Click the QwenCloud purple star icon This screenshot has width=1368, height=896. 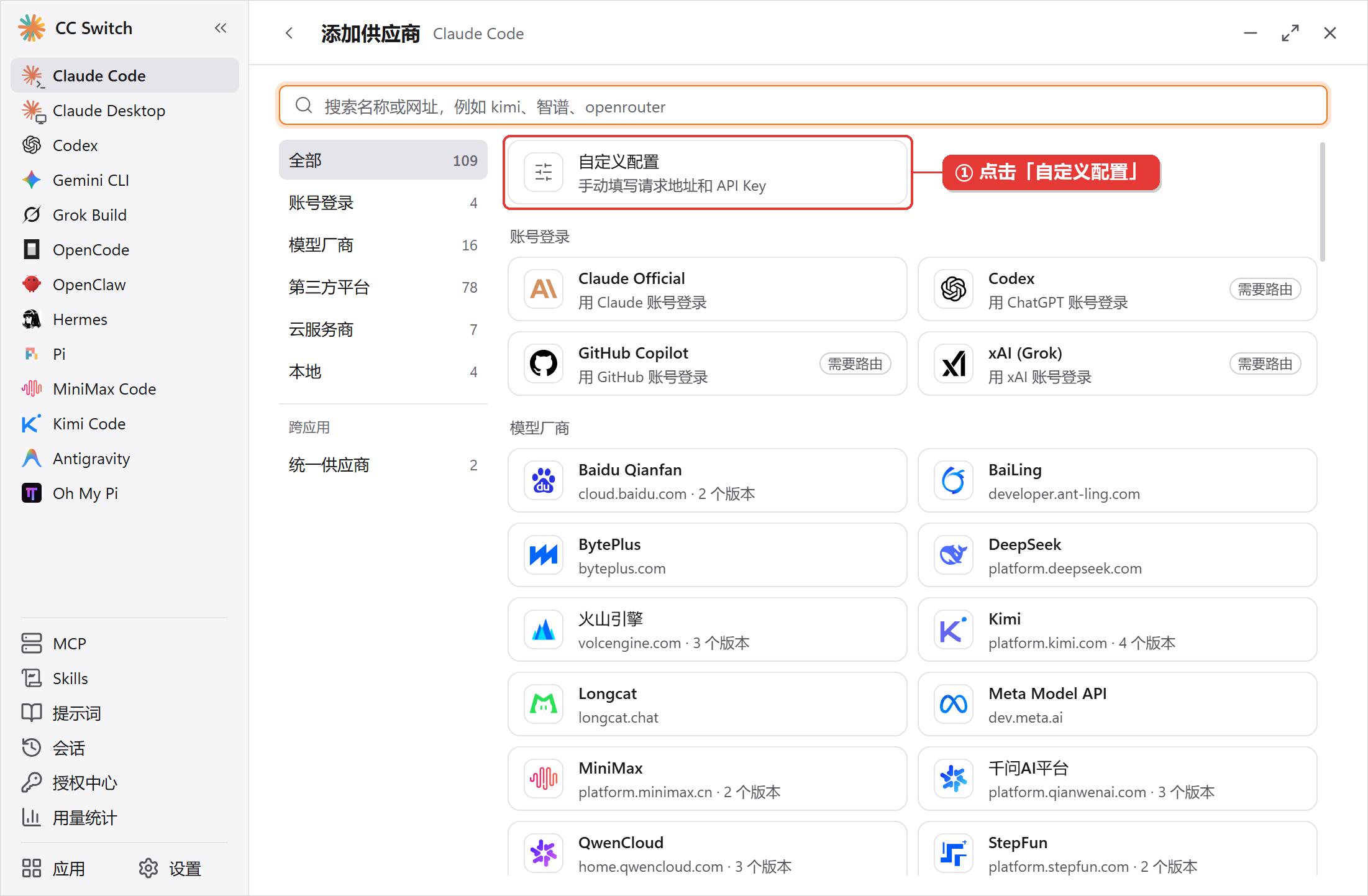(544, 854)
